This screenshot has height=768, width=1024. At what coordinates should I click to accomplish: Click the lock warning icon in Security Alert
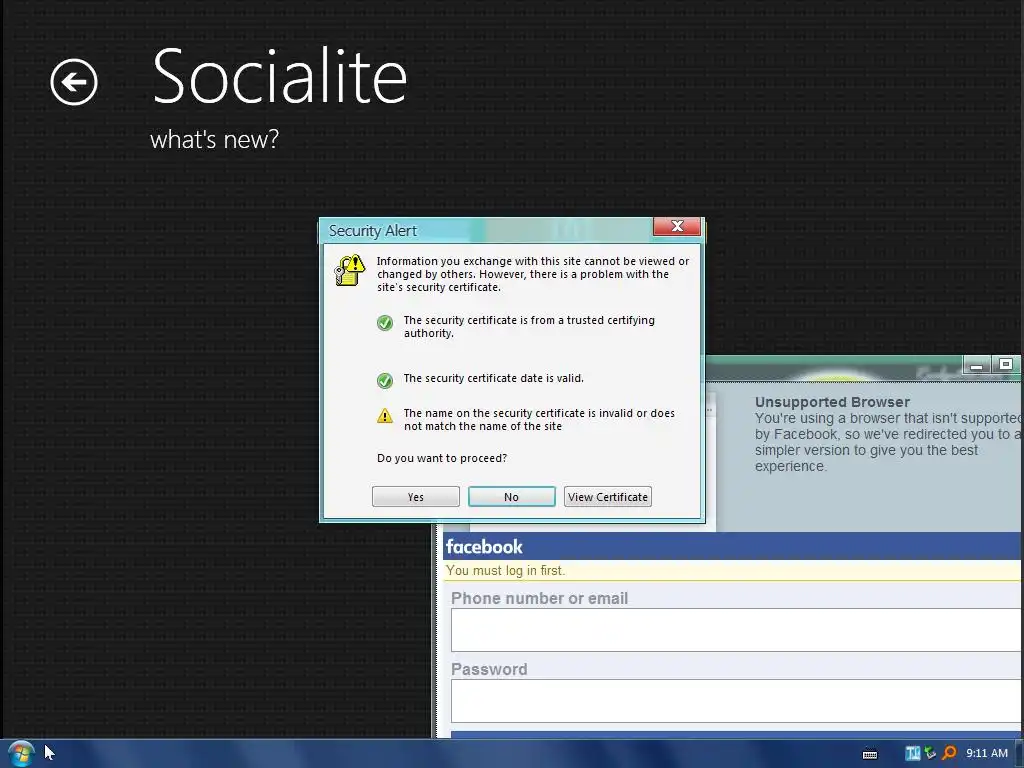[x=349, y=270]
